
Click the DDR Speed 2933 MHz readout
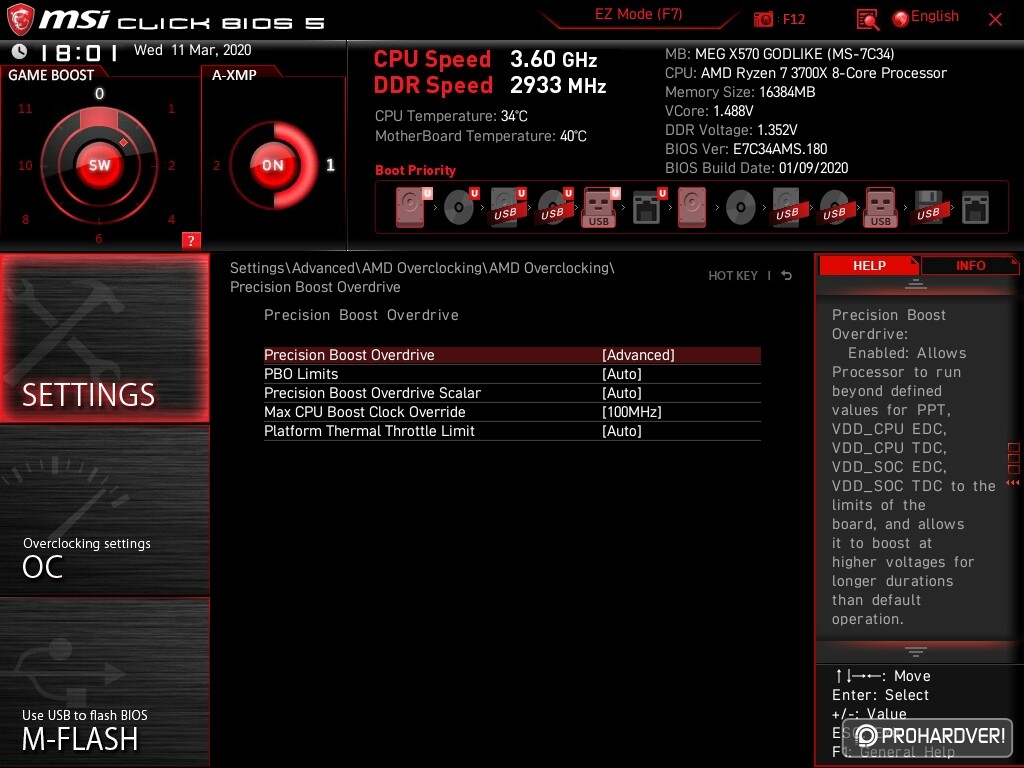pyautogui.click(x=490, y=86)
